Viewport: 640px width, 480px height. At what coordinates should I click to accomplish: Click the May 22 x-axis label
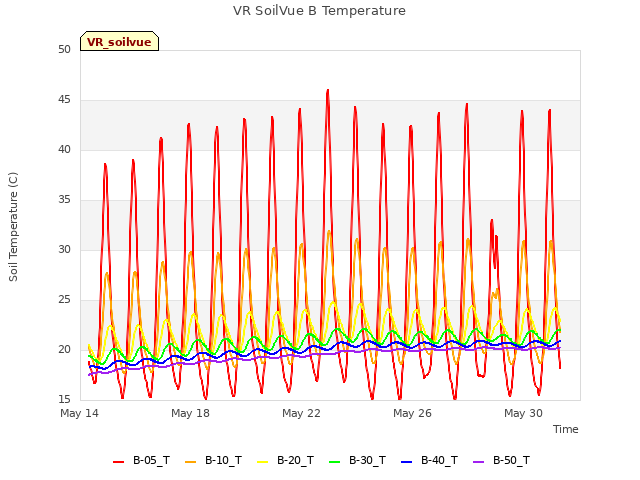pos(301,413)
